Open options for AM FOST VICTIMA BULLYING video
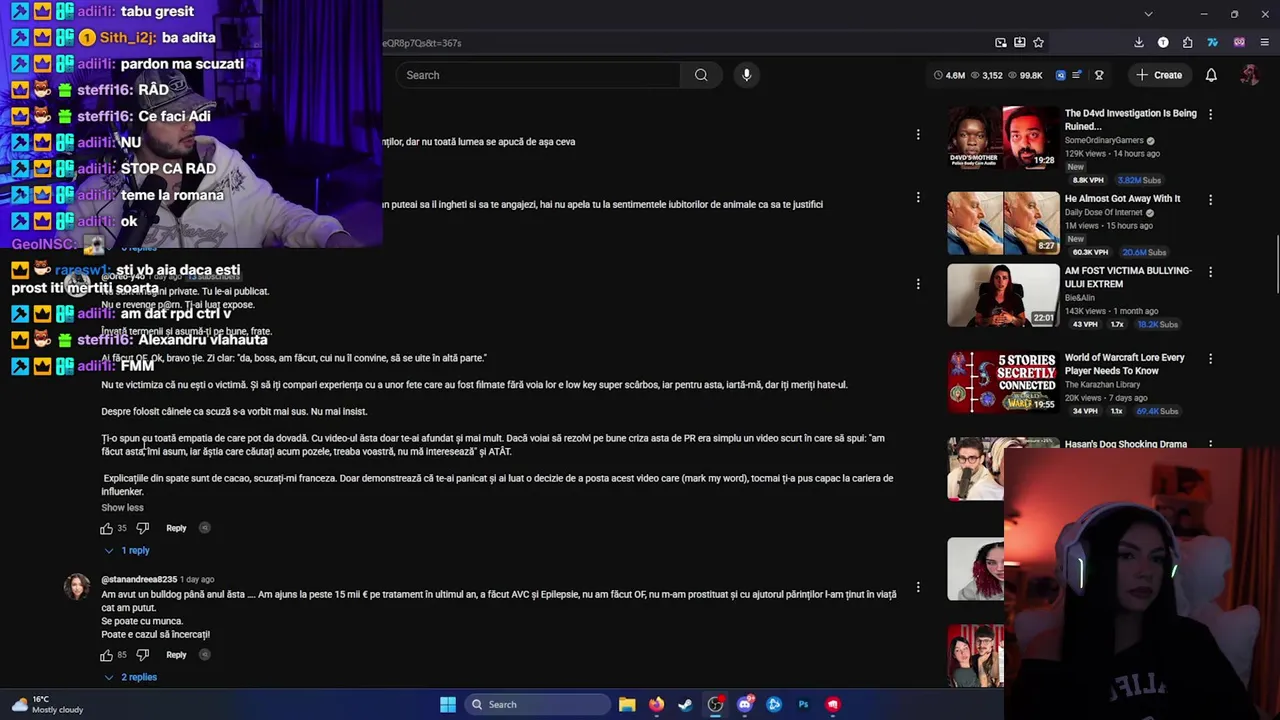The height and width of the screenshot is (720, 1280). (1210, 272)
